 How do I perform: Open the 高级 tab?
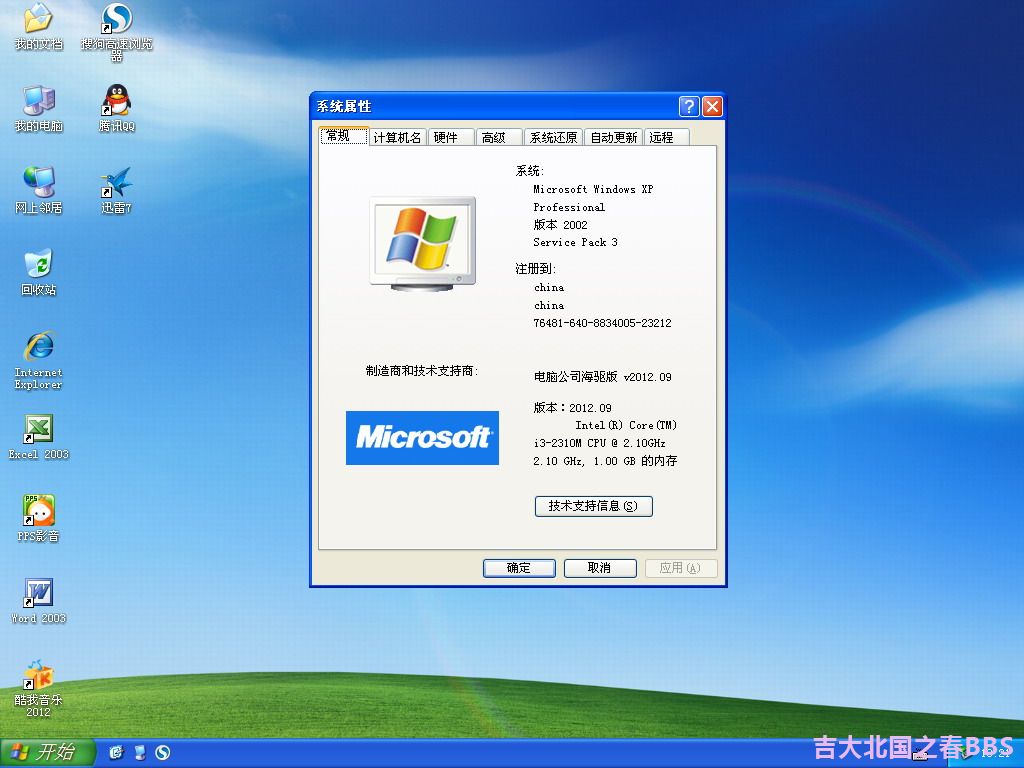(x=499, y=137)
